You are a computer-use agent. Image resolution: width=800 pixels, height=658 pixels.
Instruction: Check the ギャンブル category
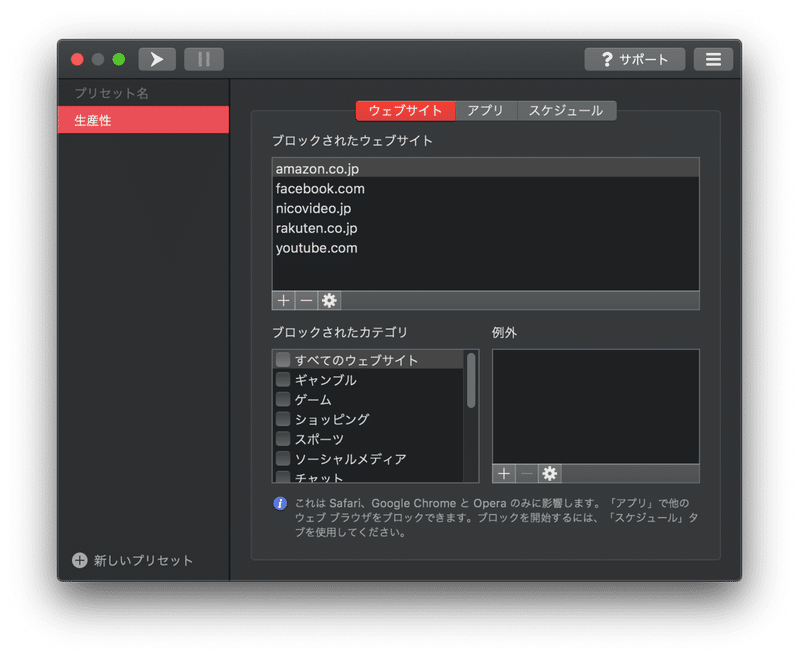(x=283, y=379)
